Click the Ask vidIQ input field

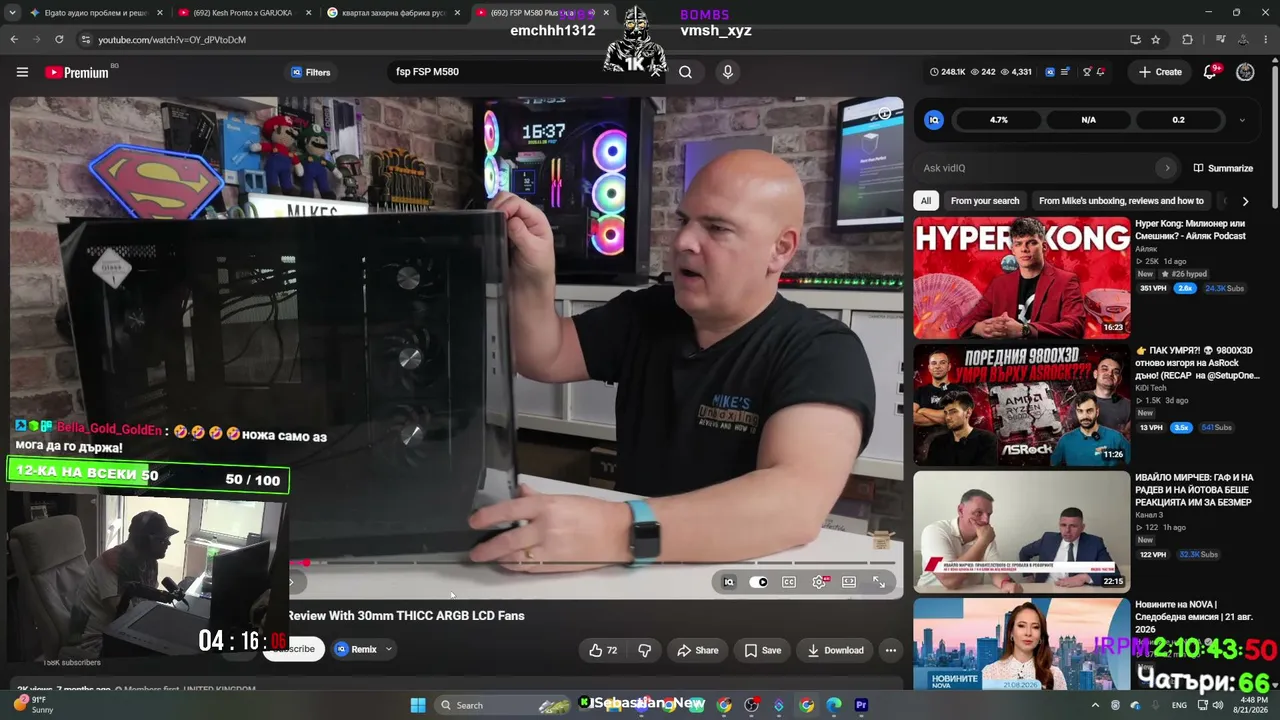pos(1038,168)
